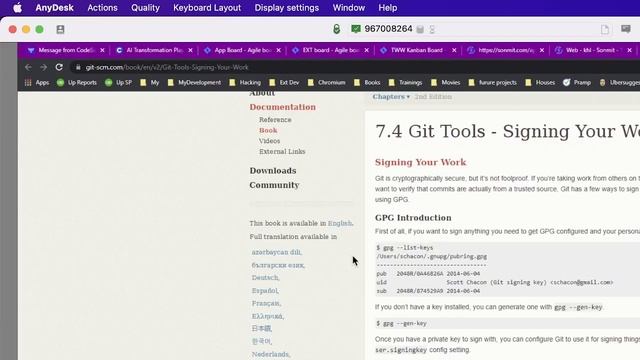The image size is (640, 360).
Task: Close the App Board tab
Action: [278, 50]
